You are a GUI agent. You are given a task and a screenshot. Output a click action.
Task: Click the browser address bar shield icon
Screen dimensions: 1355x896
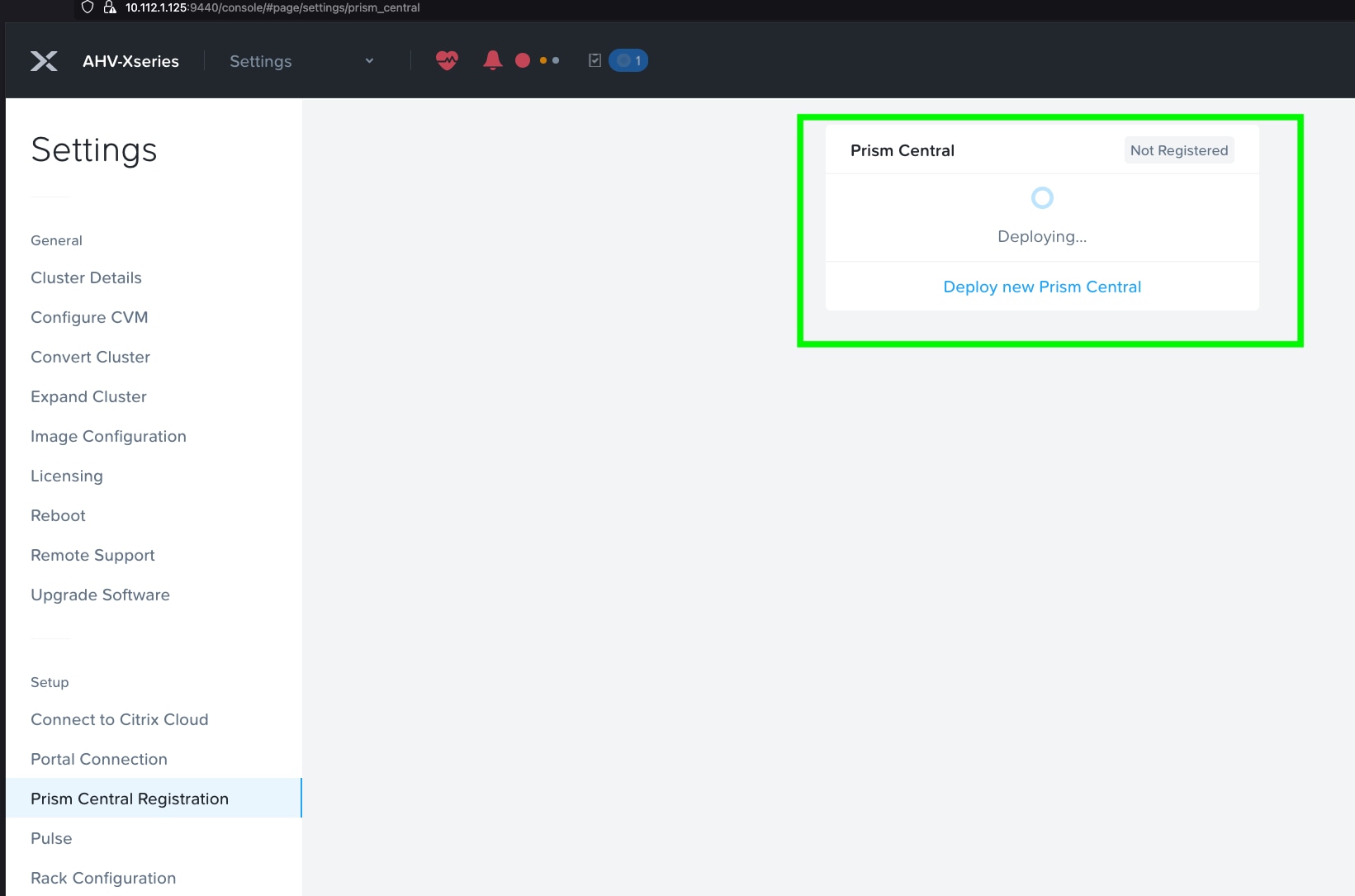coord(87,7)
